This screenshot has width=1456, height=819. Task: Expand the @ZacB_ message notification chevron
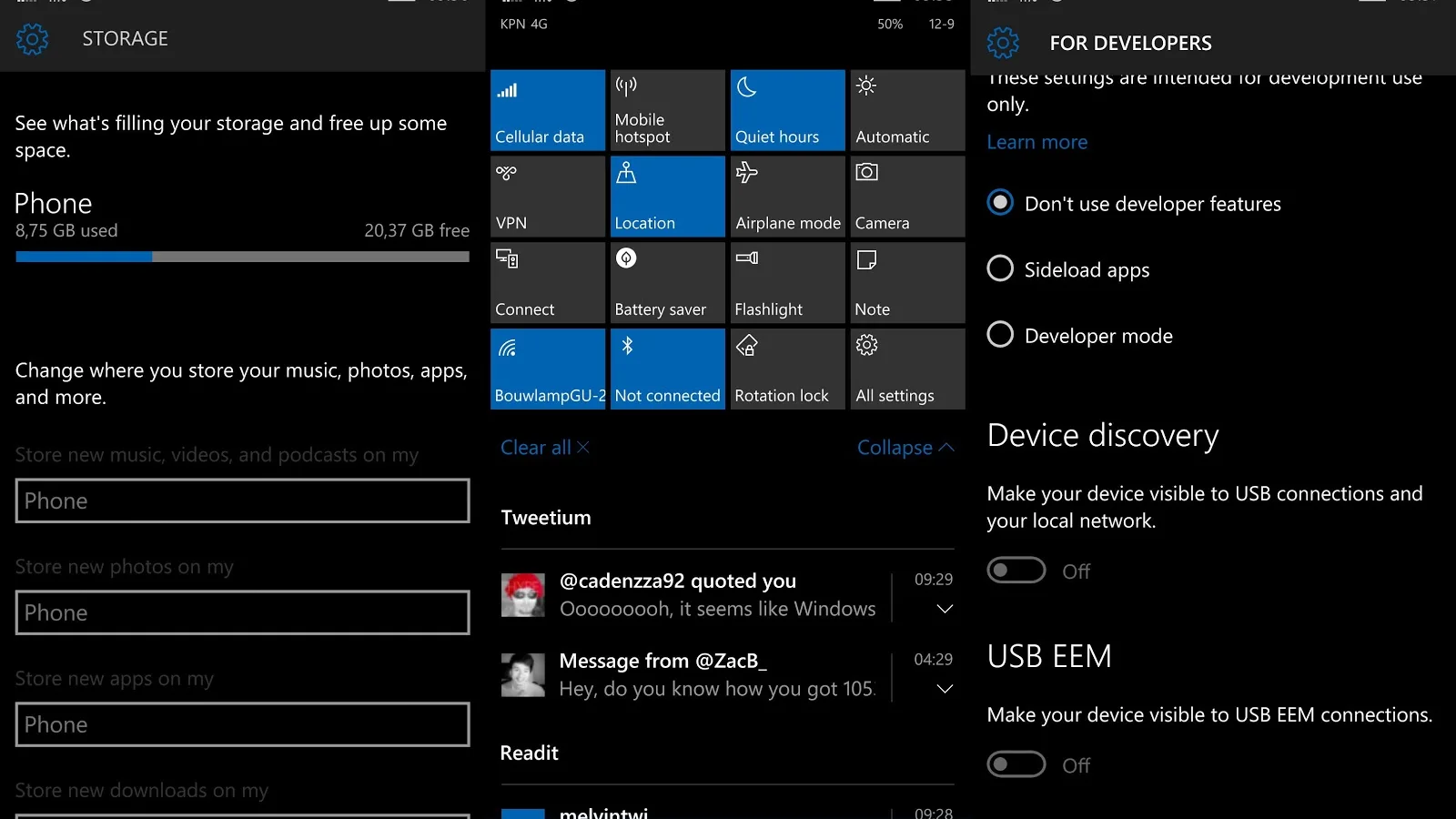coord(945,689)
